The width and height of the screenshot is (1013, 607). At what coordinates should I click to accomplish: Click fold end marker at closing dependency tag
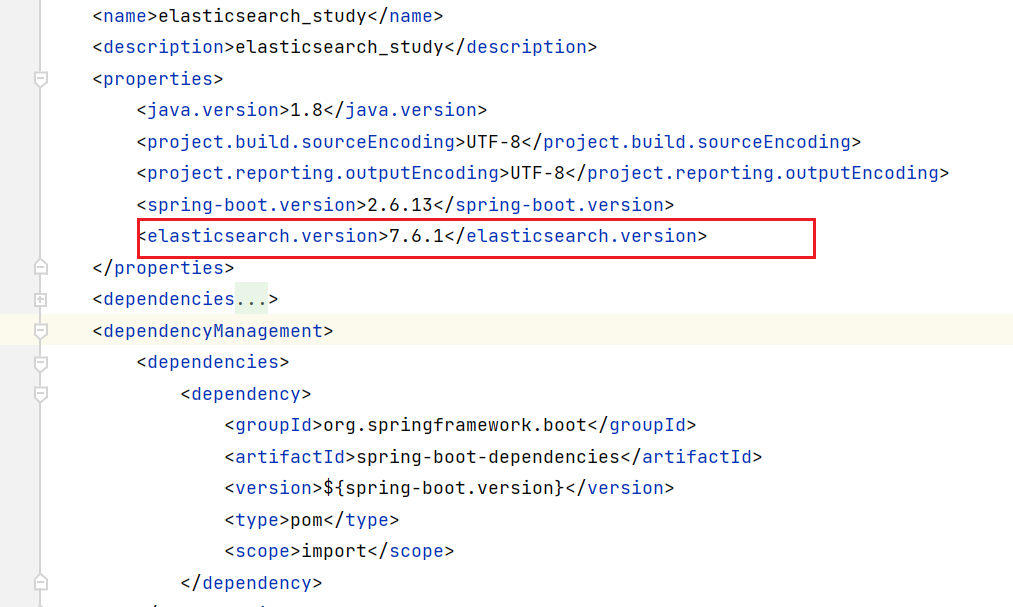pyautogui.click(x=40, y=582)
